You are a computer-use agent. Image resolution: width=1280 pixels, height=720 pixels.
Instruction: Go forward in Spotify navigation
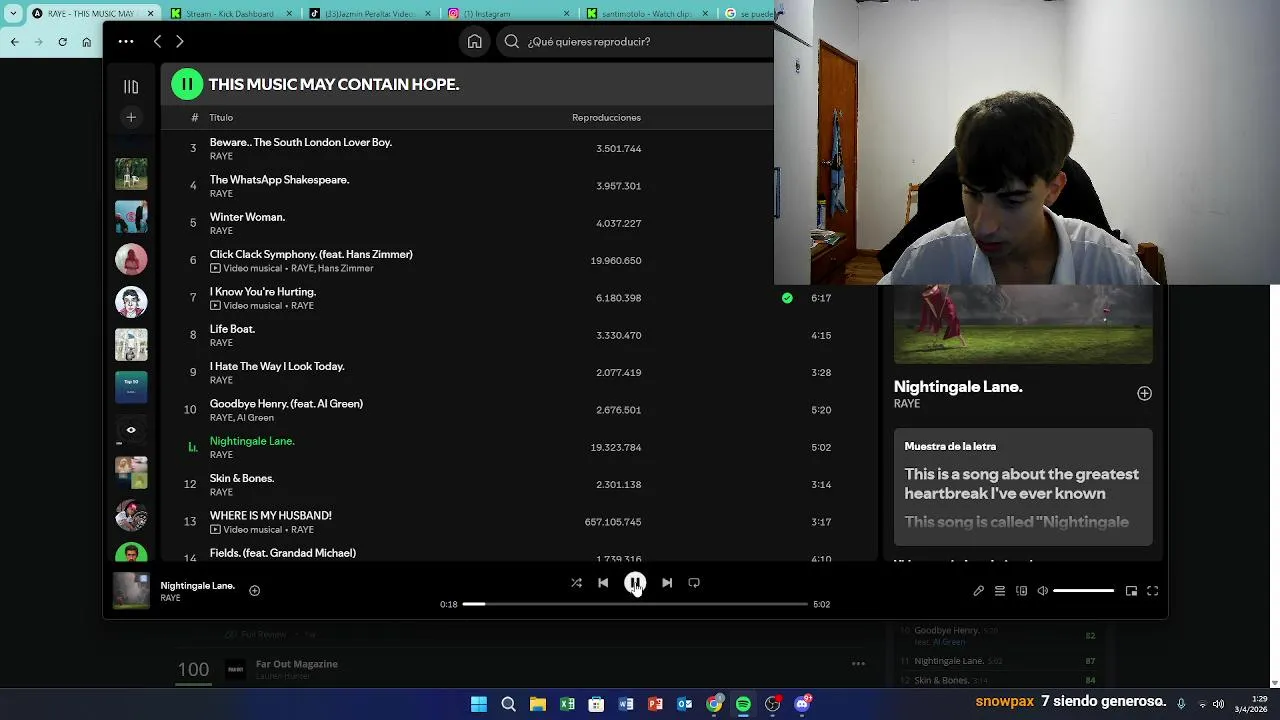180,41
